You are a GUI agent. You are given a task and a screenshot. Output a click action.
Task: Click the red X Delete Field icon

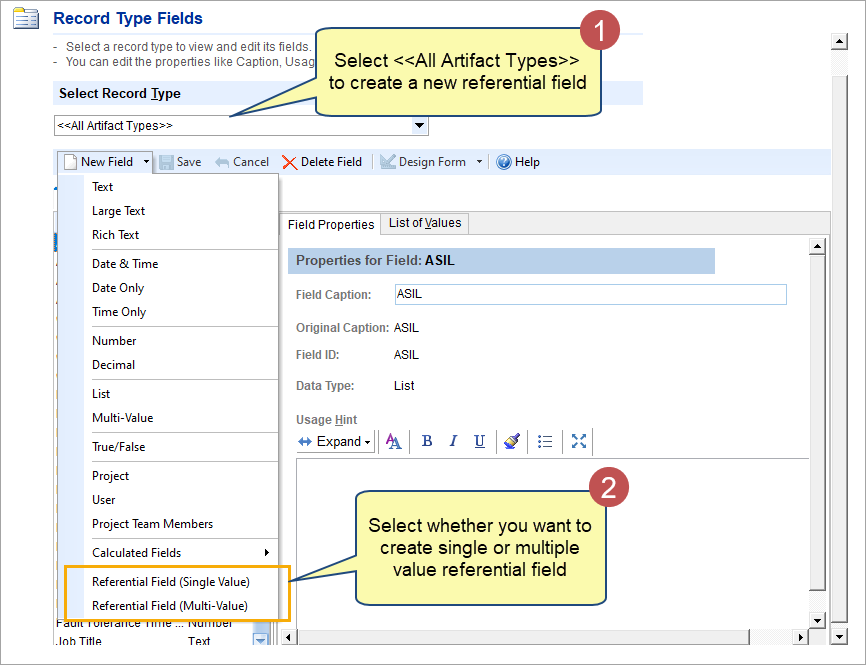tap(289, 162)
